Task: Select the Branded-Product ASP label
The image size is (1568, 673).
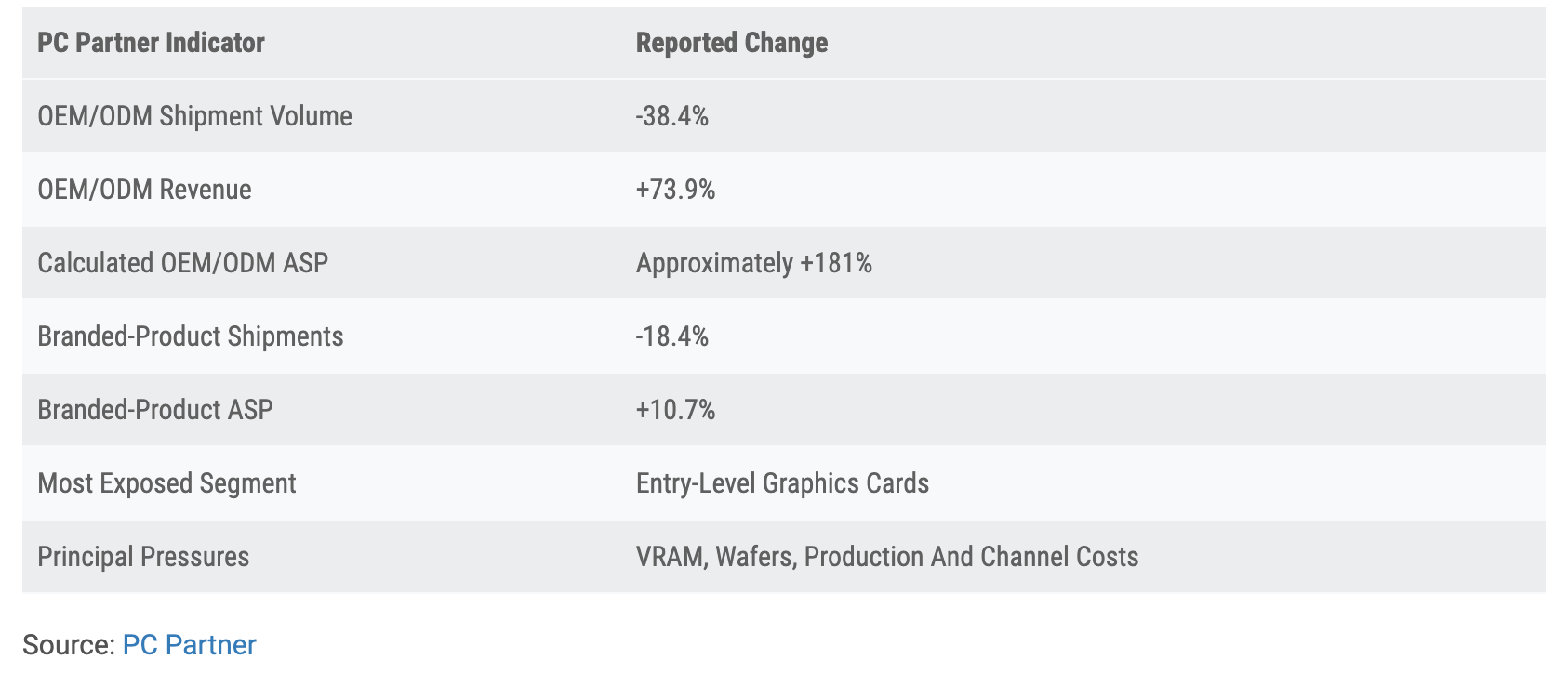Action: 154,410
